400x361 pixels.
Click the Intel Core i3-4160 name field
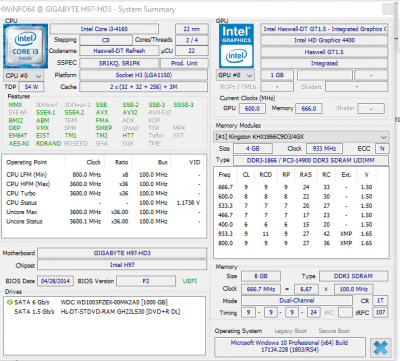tap(104, 29)
